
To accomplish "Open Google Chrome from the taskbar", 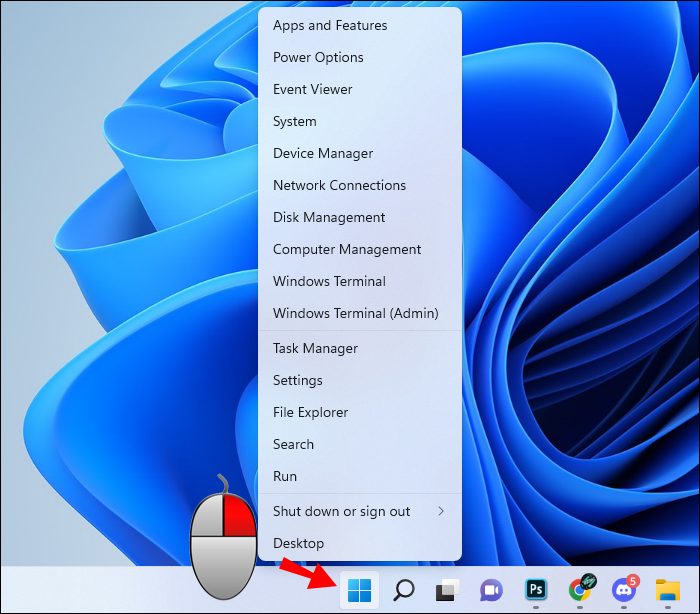I will click(580, 591).
